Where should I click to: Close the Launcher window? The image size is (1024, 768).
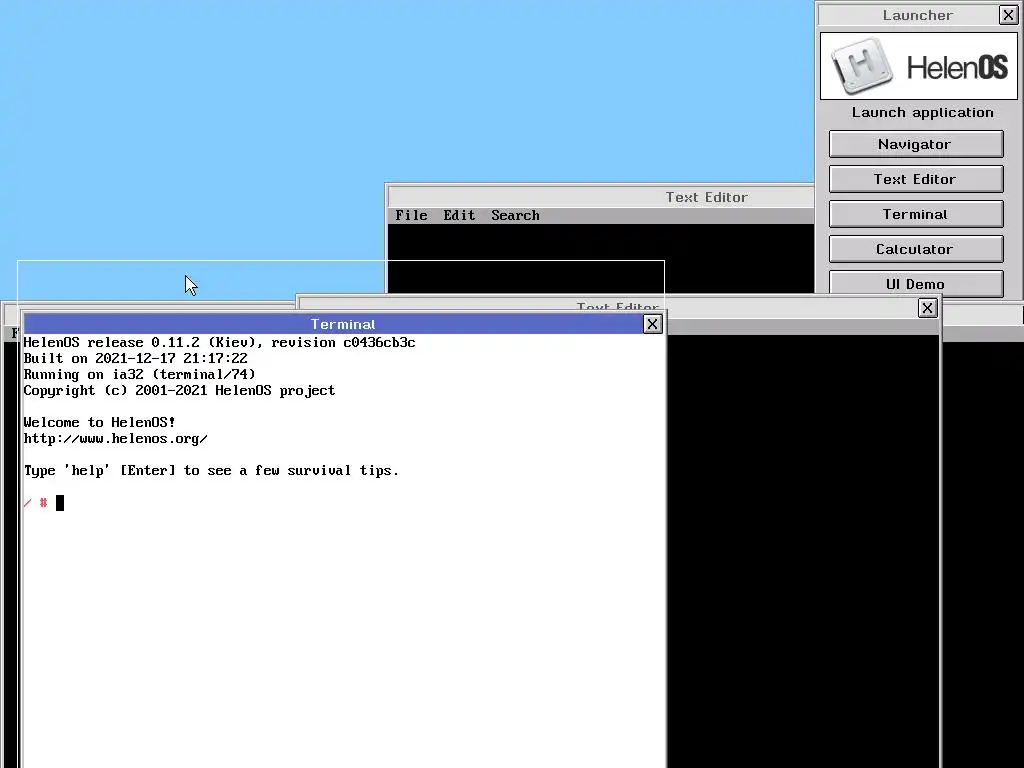pyautogui.click(x=1008, y=15)
